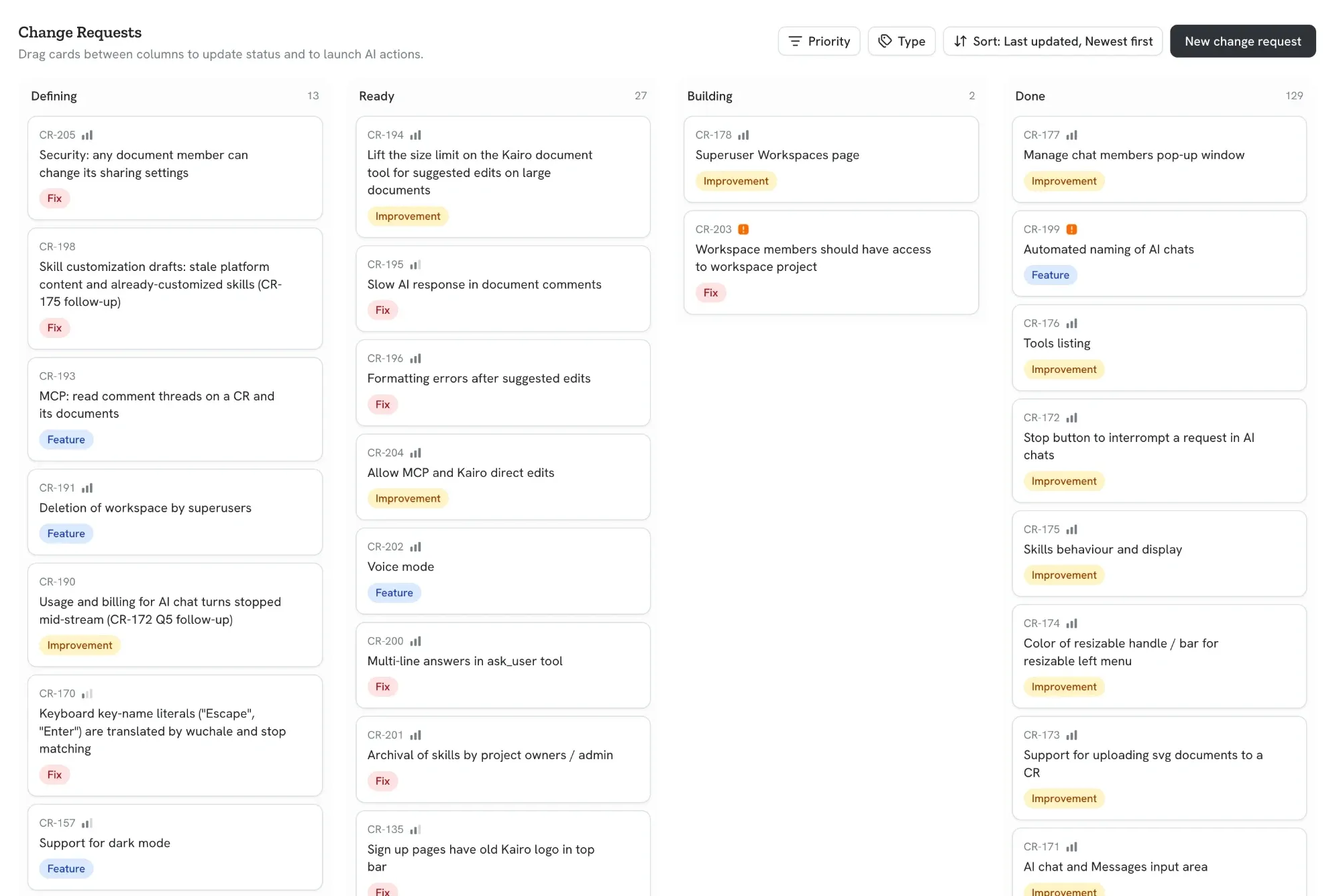Open the Priority filter dropdown

[818, 42]
